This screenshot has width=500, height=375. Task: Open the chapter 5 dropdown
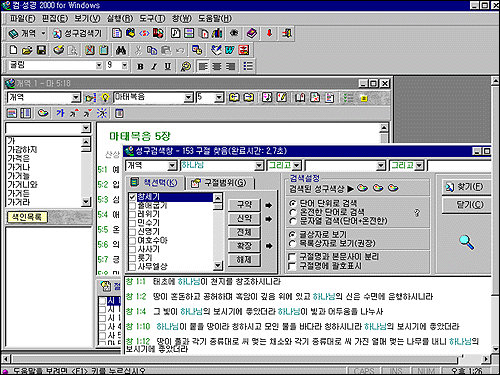pos(219,98)
